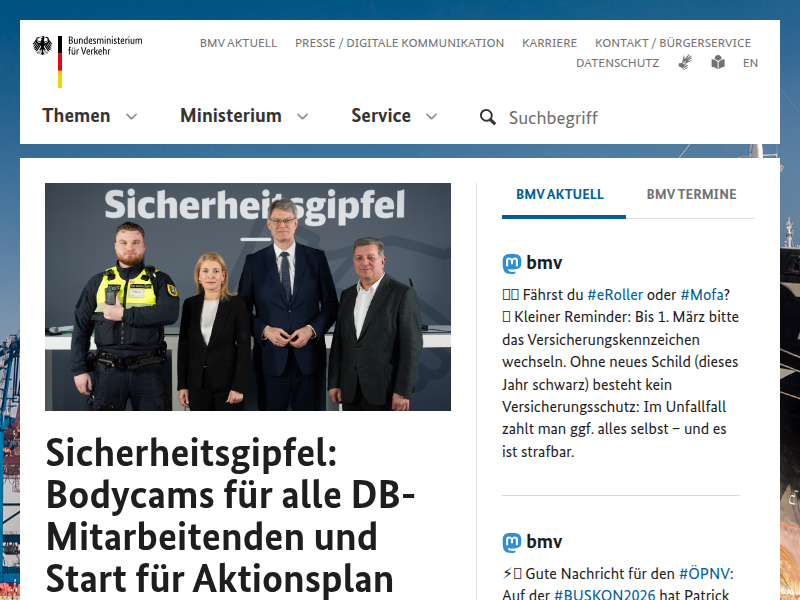Screen dimensions: 800x600
Task: Expand the Service menu
Action: (x=394, y=116)
